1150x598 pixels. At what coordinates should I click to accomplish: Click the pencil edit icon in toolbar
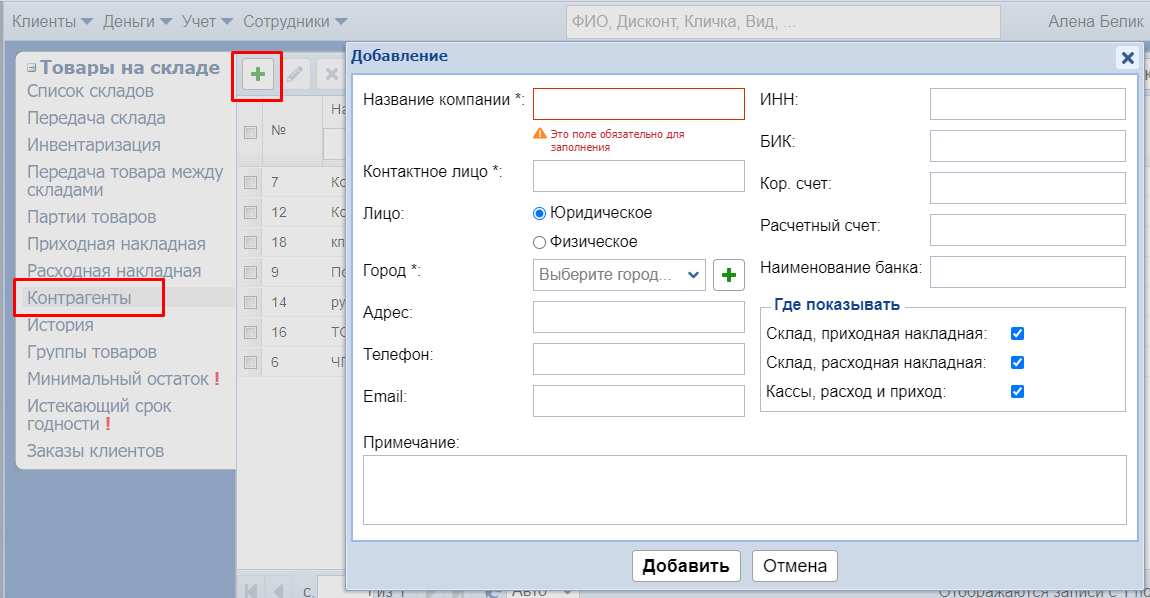pos(295,74)
